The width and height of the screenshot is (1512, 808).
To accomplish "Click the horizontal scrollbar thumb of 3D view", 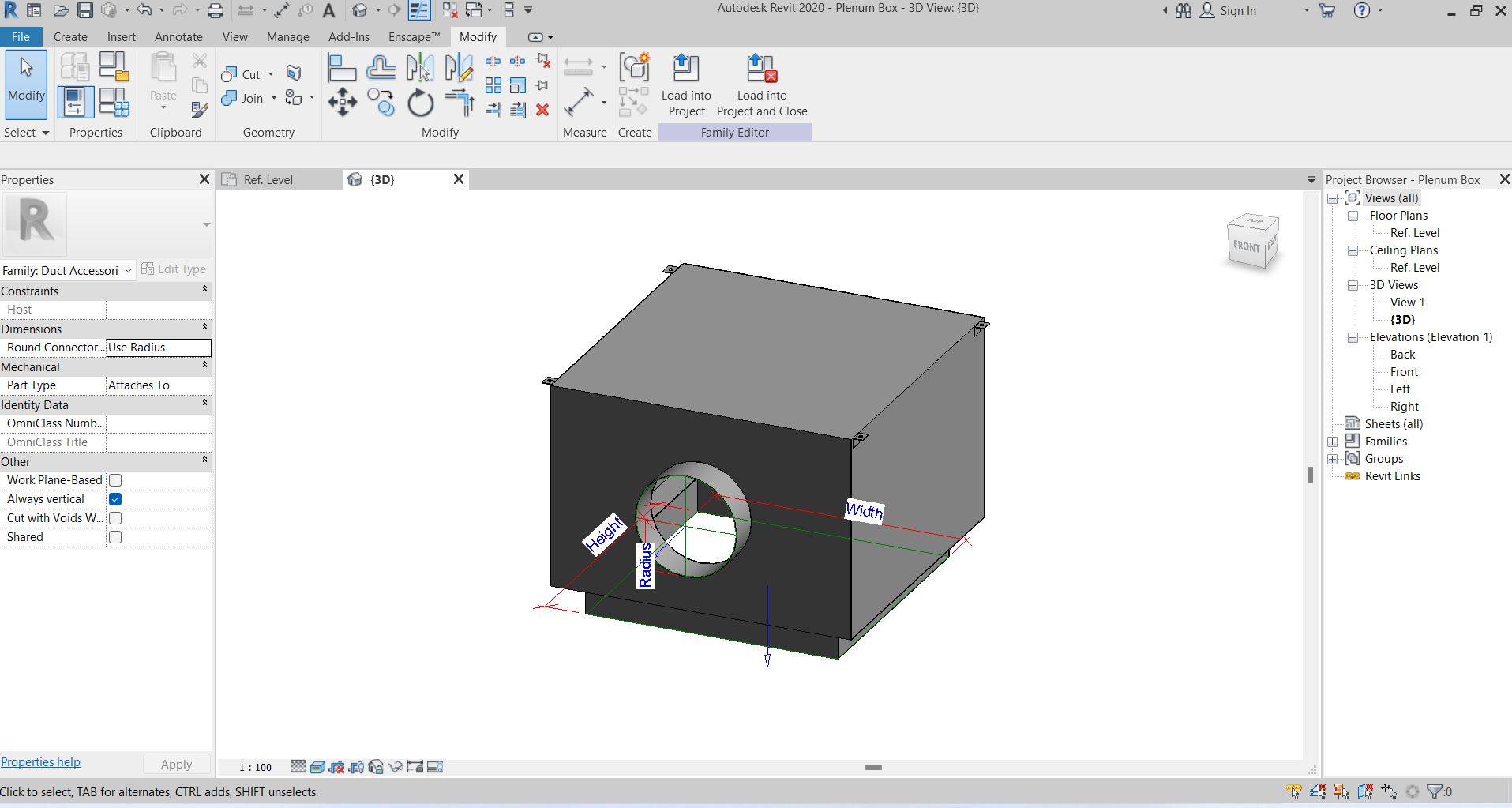I will point(873,768).
